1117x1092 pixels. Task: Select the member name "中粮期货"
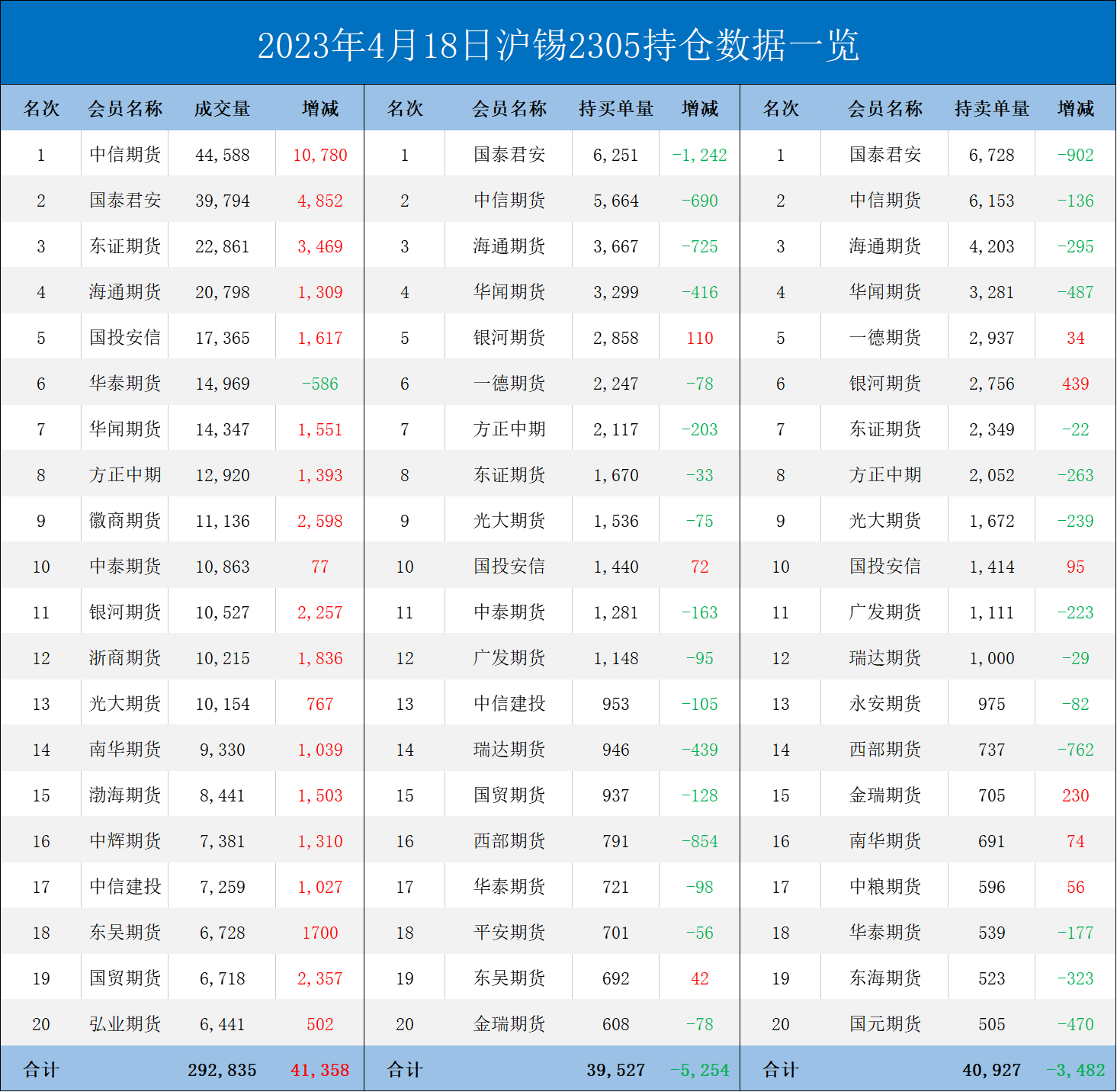[x=885, y=887]
